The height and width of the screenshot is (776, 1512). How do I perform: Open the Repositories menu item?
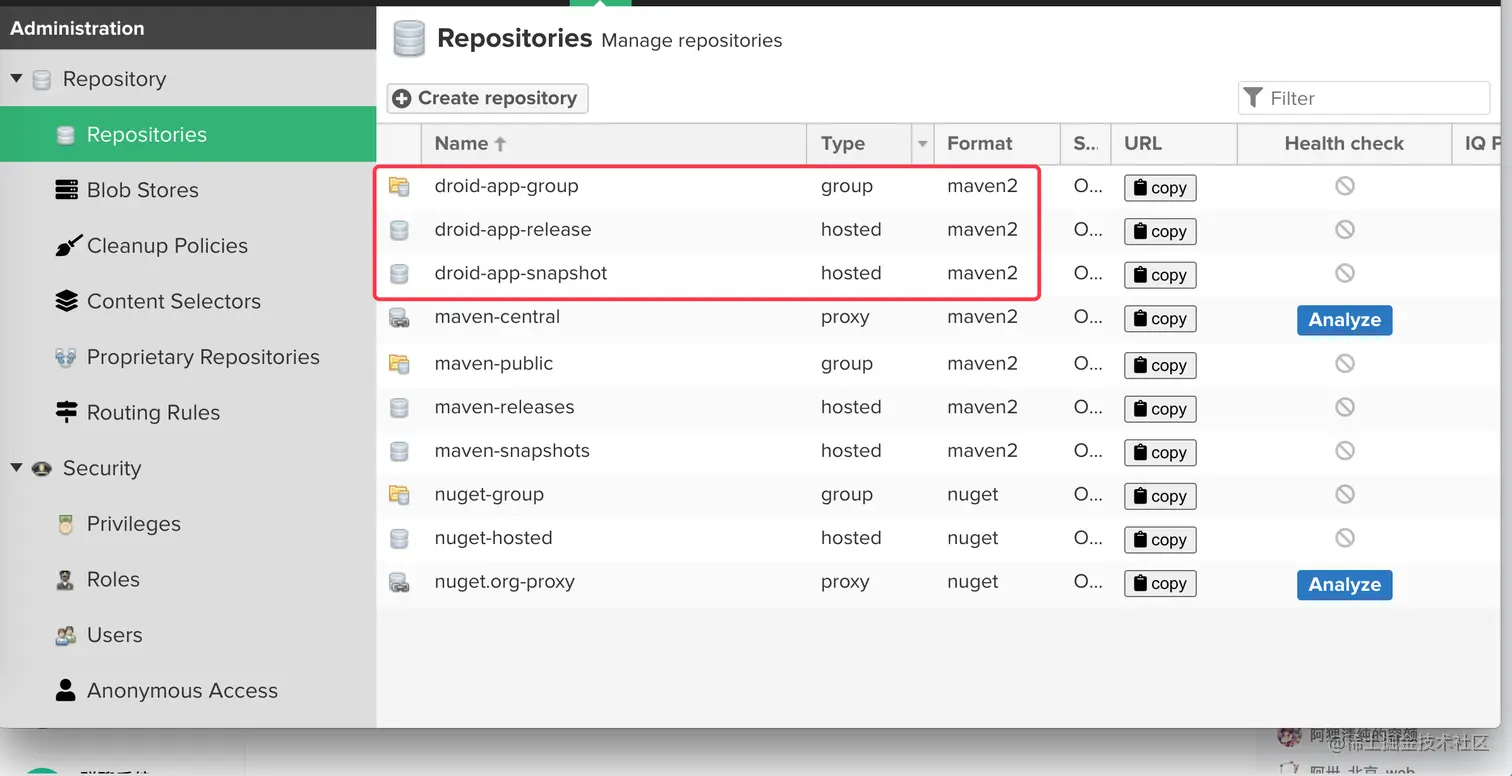[146, 135]
